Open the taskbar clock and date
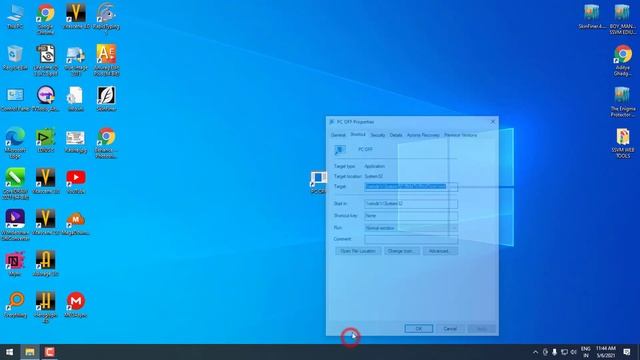 coord(606,352)
